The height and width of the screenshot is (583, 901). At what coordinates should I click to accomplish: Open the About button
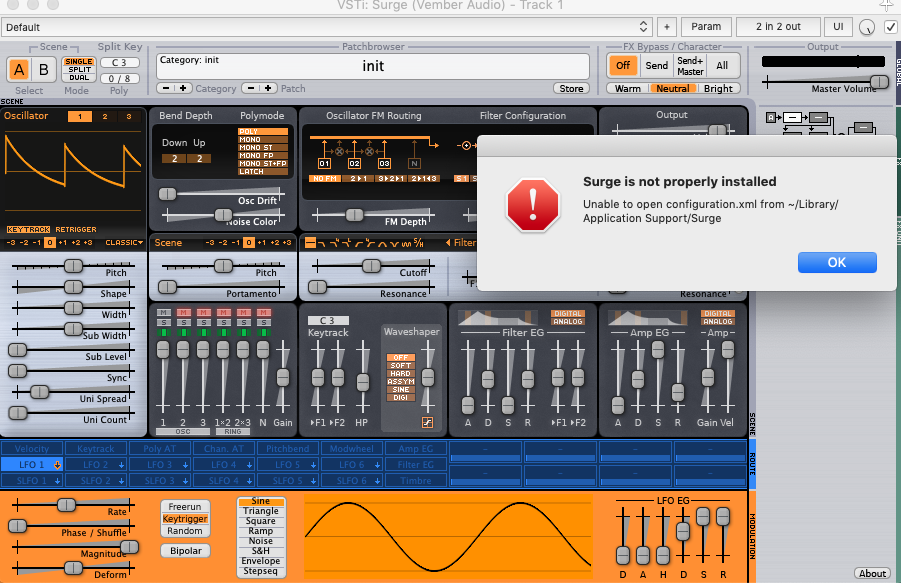(872, 573)
